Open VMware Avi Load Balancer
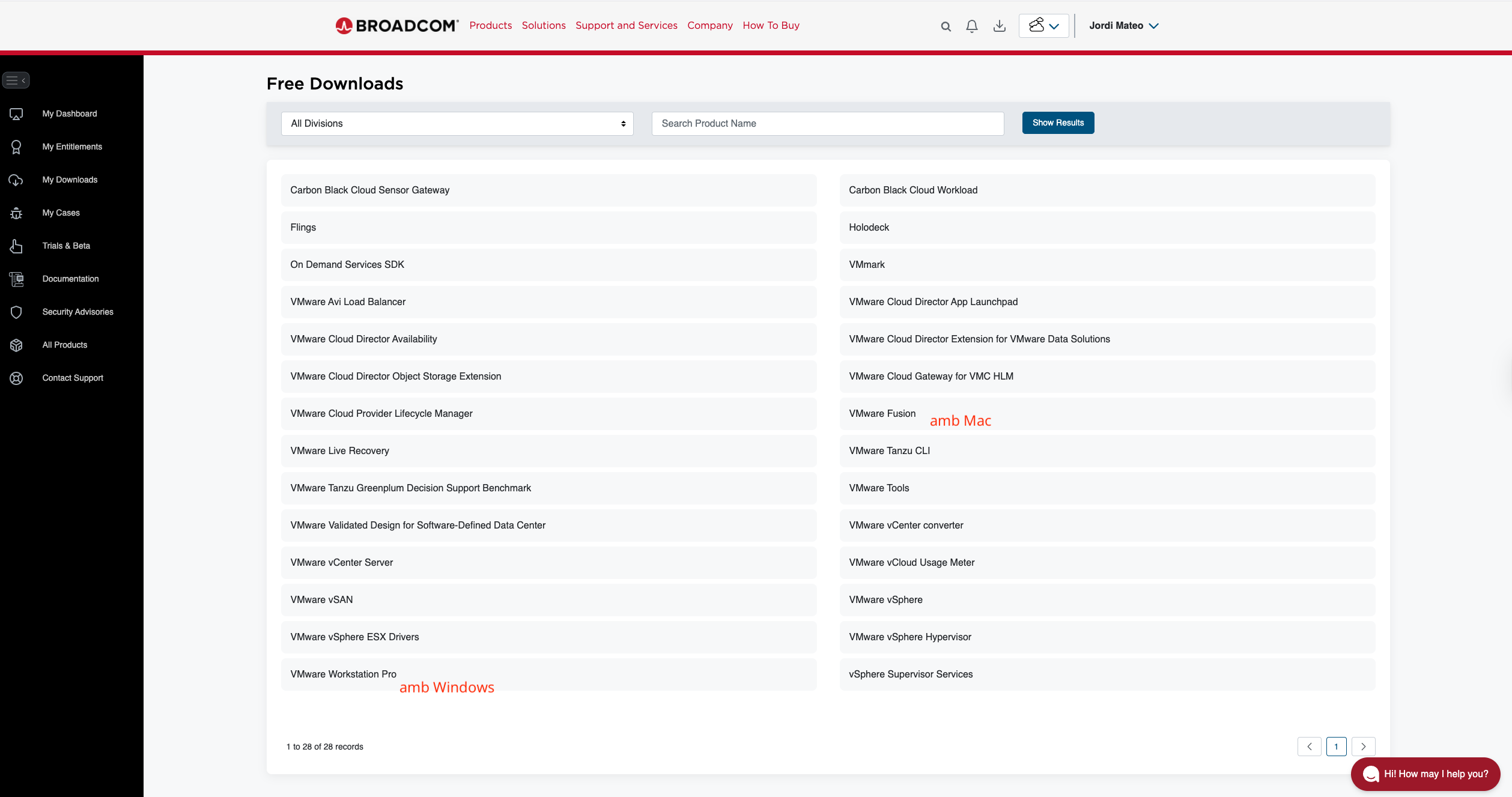Image resolution: width=1512 pixels, height=797 pixels. pyautogui.click(x=548, y=302)
